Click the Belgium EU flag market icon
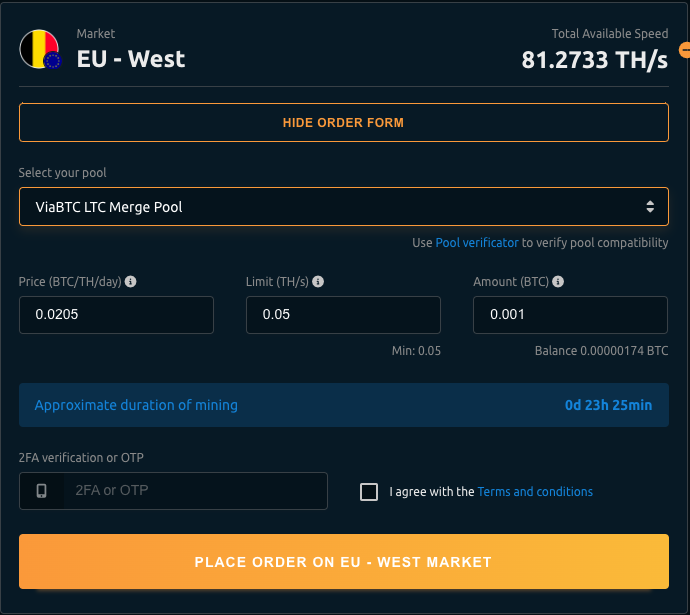 pyautogui.click(x=40, y=49)
